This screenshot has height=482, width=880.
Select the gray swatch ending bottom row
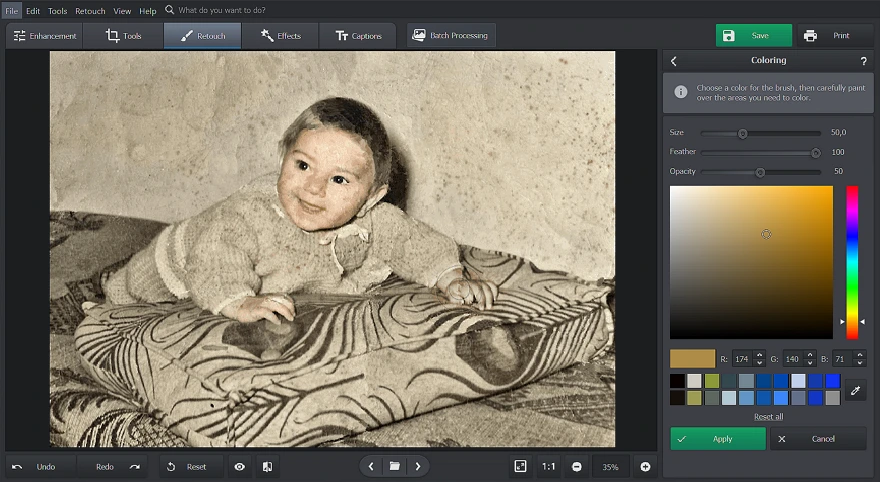833,398
